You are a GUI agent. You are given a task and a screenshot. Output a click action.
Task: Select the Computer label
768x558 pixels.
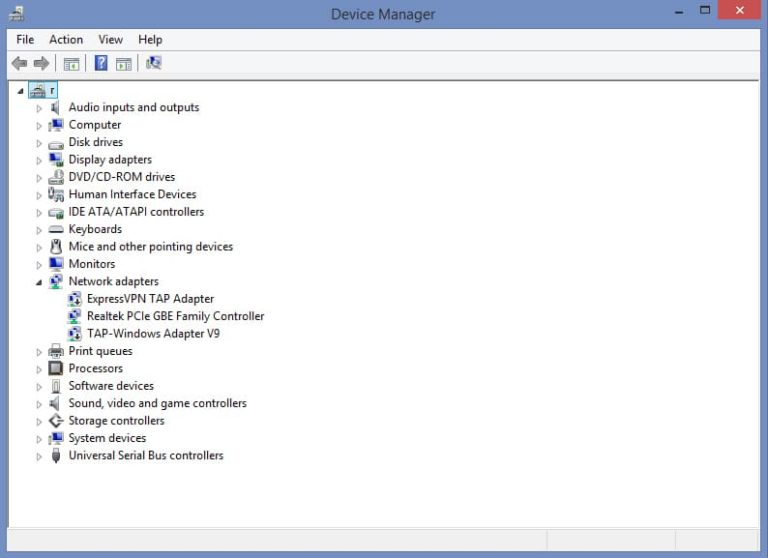point(95,125)
